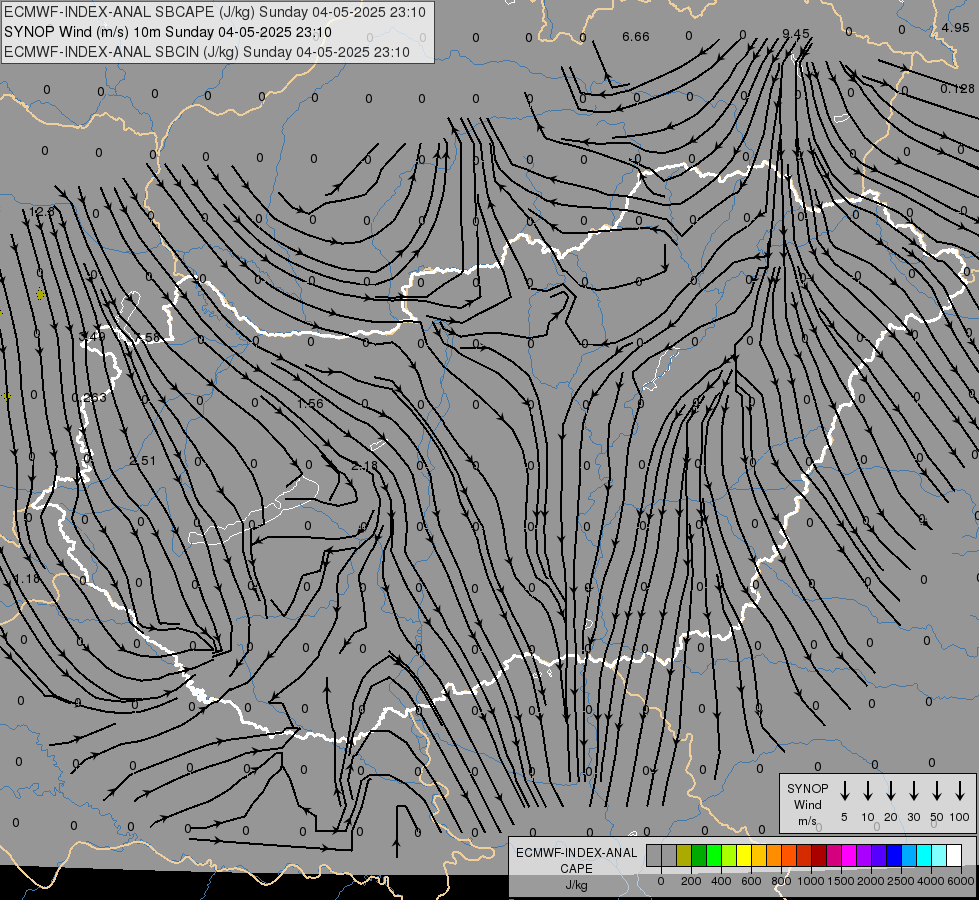The image size is (979, 900).
Task: Select the white CAPE swatch at the legend end
Action: (x=955, y=855)
